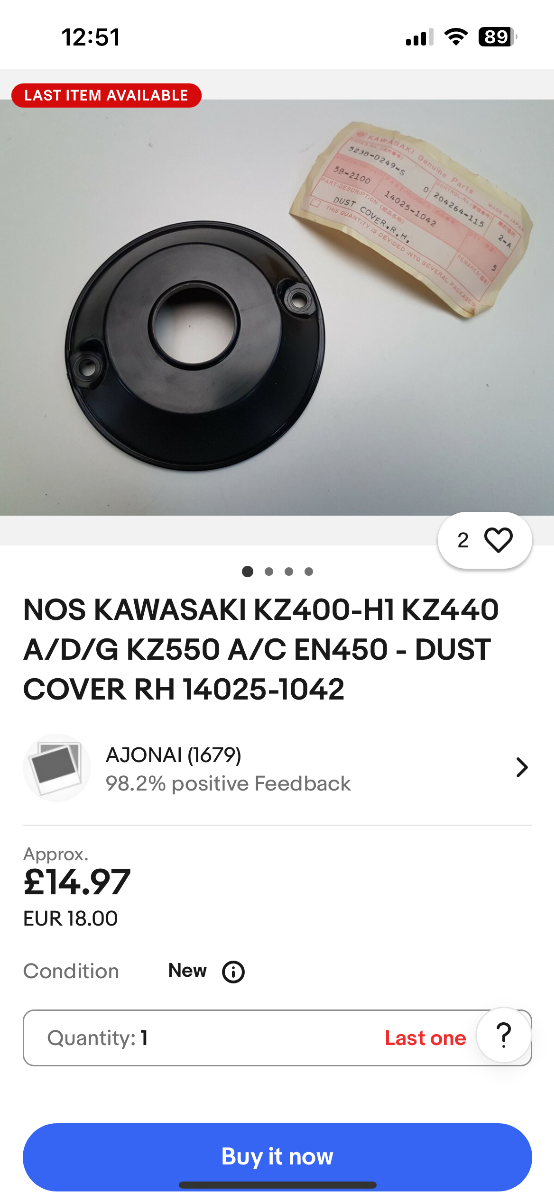
Task: Select the first image pagination dot
Action: tap(247, 572)
